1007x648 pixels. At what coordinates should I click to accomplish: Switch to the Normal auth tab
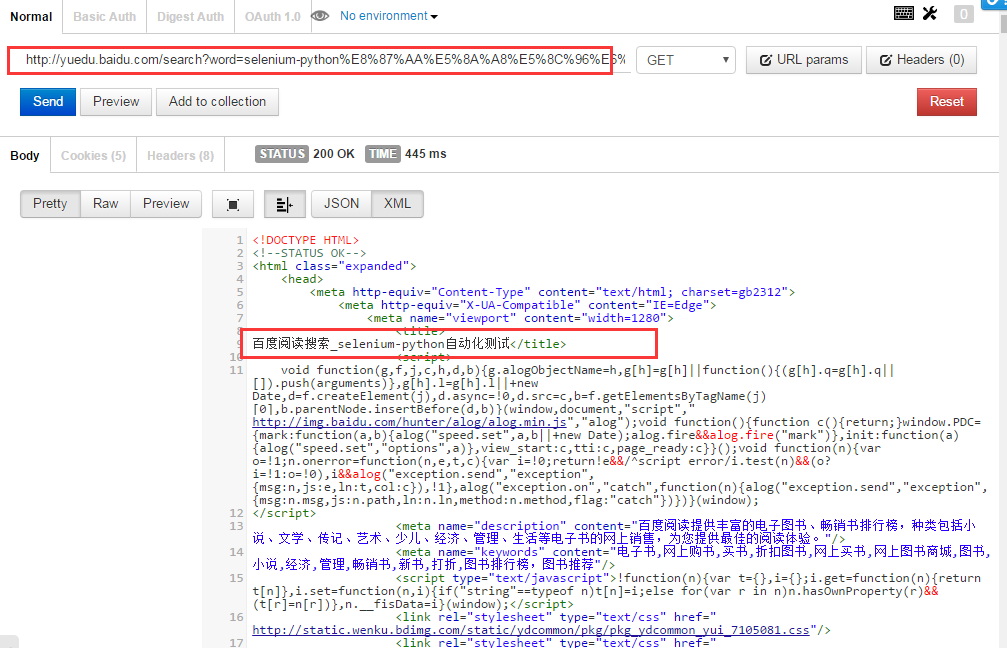(31, 17)
